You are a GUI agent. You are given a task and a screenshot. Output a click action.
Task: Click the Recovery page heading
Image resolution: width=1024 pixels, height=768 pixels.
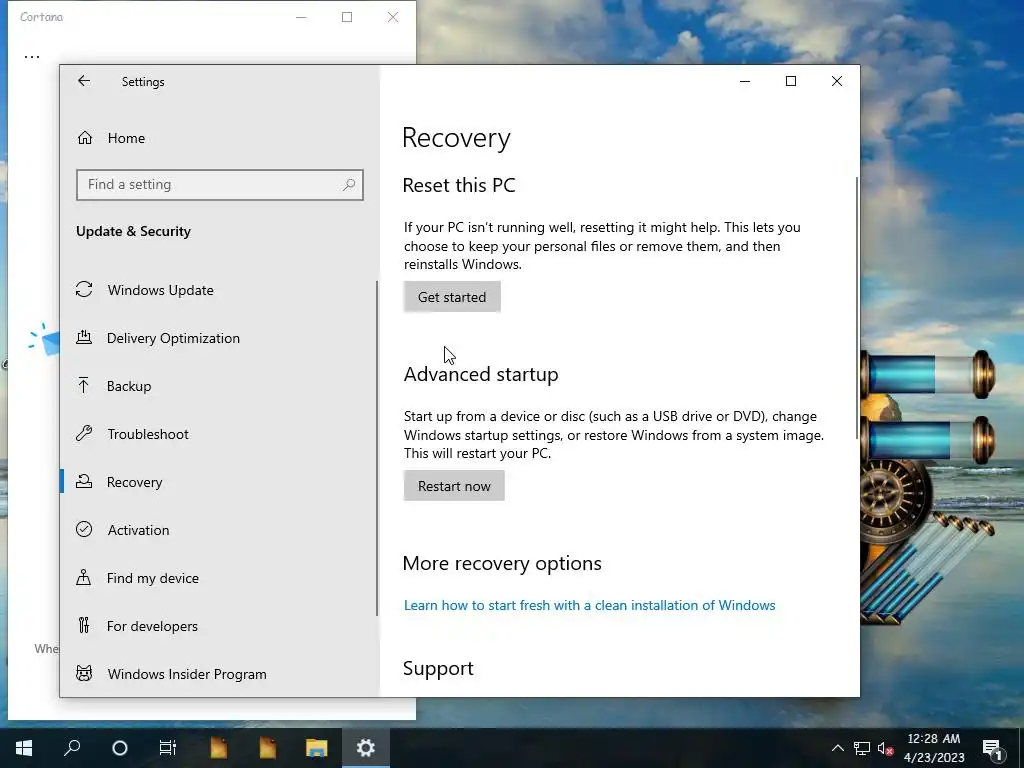(456, 138)
